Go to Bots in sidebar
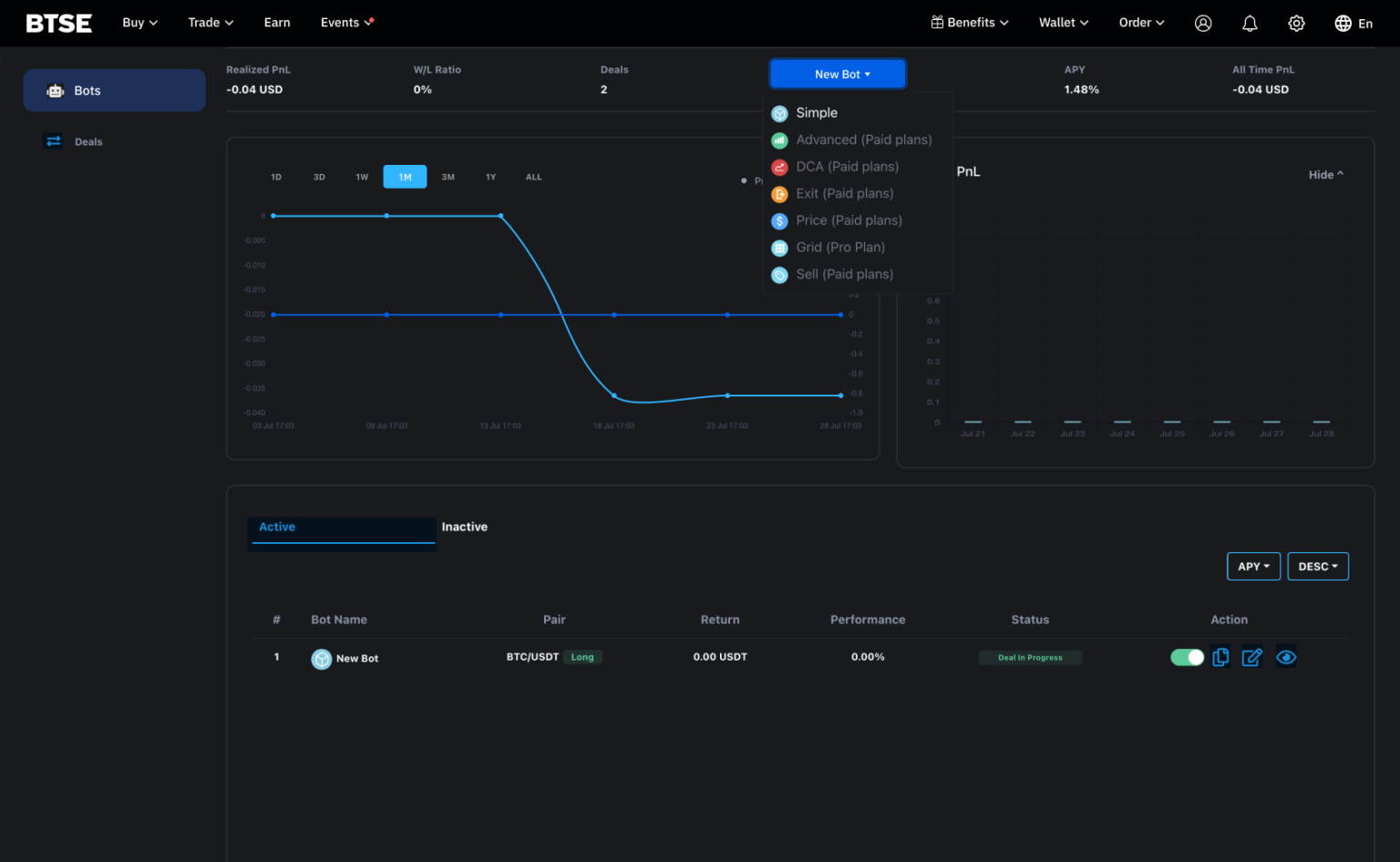This screenshot has width=1400, height=862. (114, 90)
